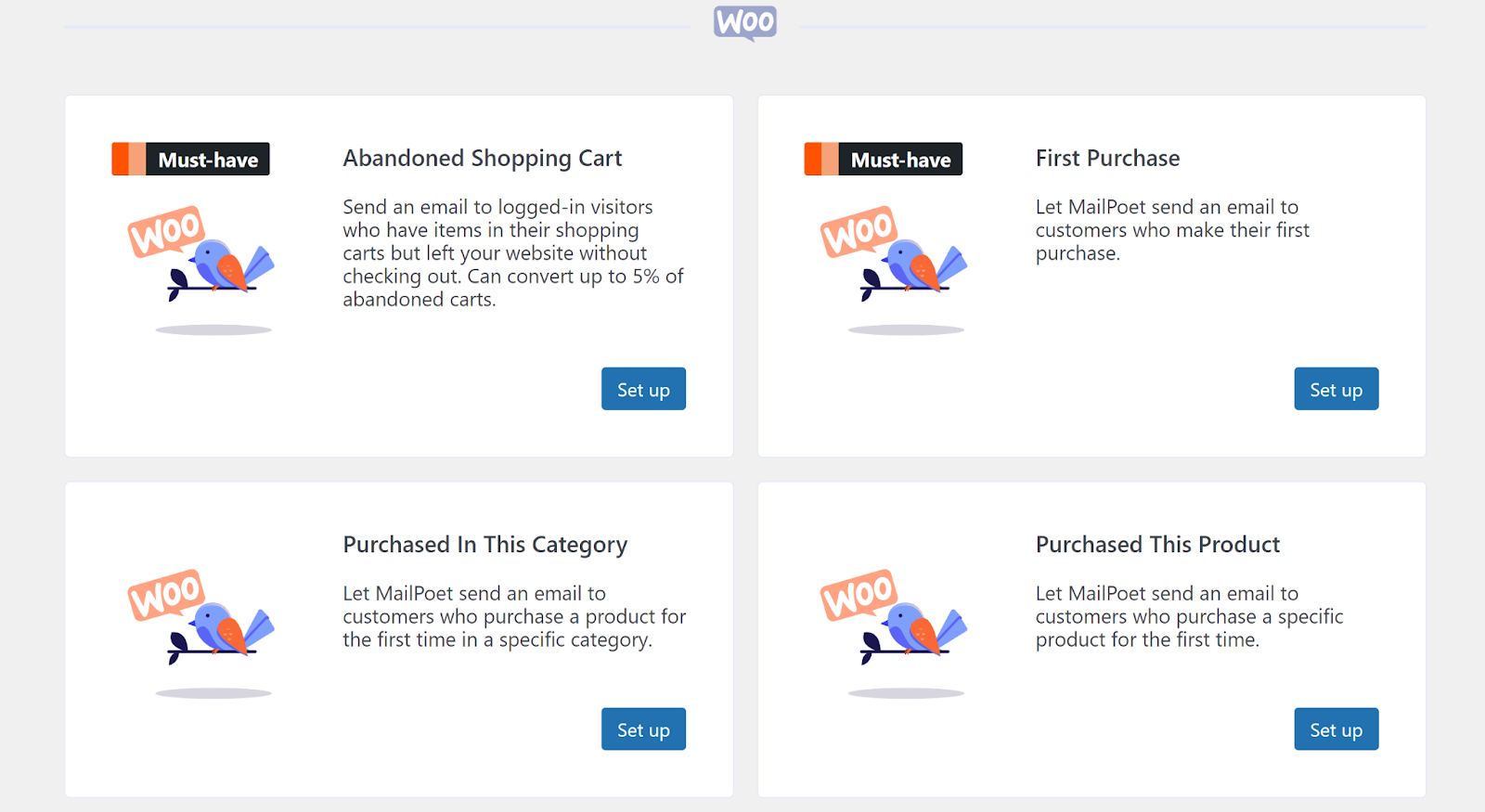Click the abandoned carts description text
The height and width of the screenshot is (812, 1485).
pos(512,253)
